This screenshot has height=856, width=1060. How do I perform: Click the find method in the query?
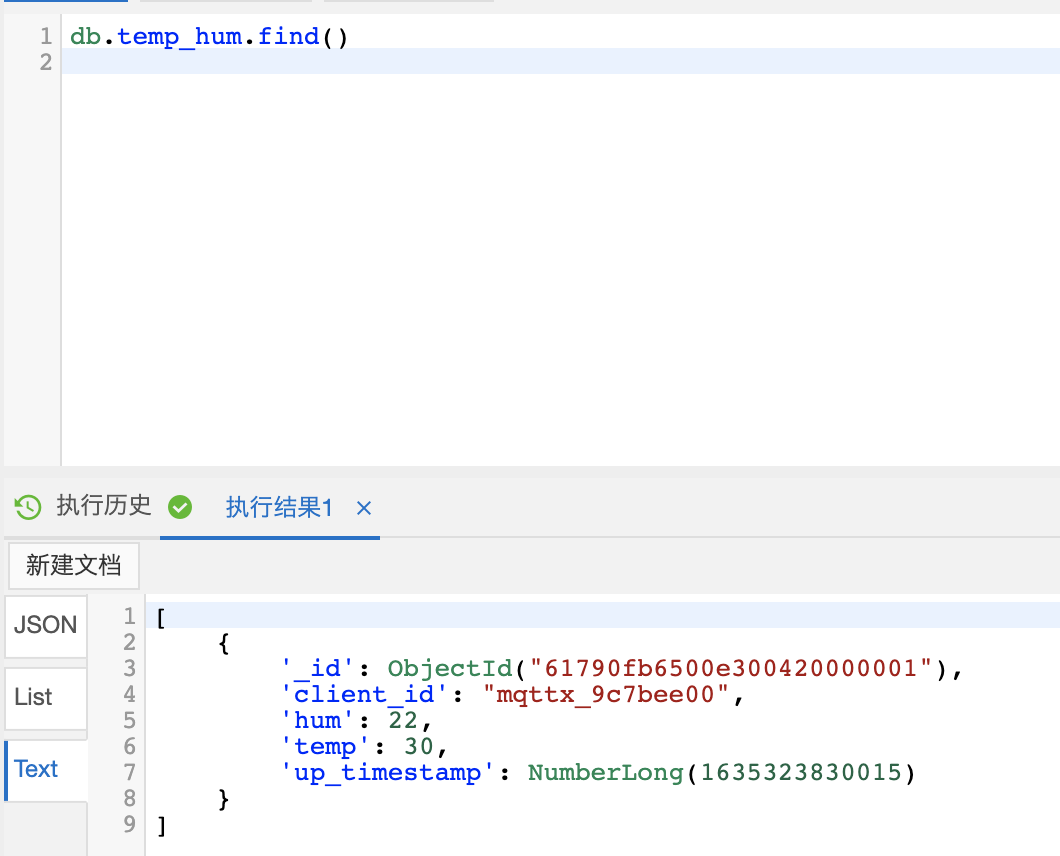click(x=288, y=37)
